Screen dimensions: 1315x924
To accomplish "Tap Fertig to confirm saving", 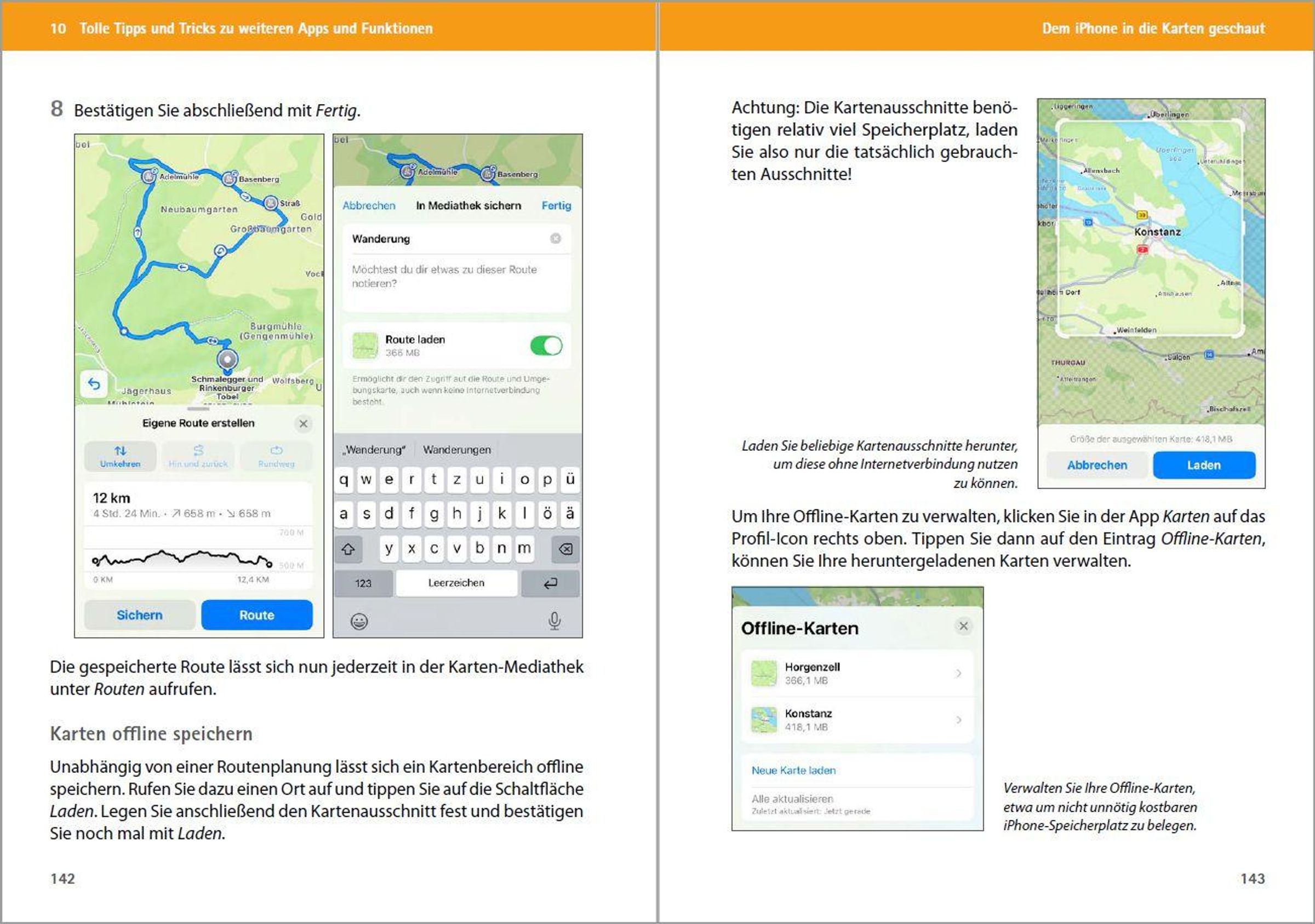I will (556, 205).
